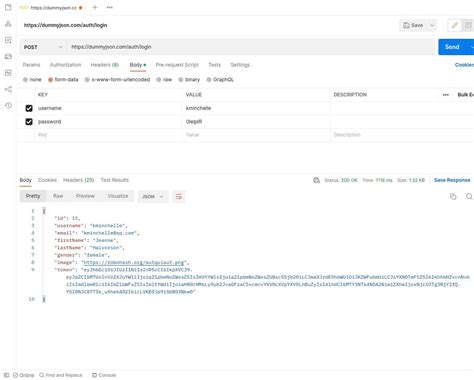
Task: Click the search response magnifier icon
Action: (469, 196)
